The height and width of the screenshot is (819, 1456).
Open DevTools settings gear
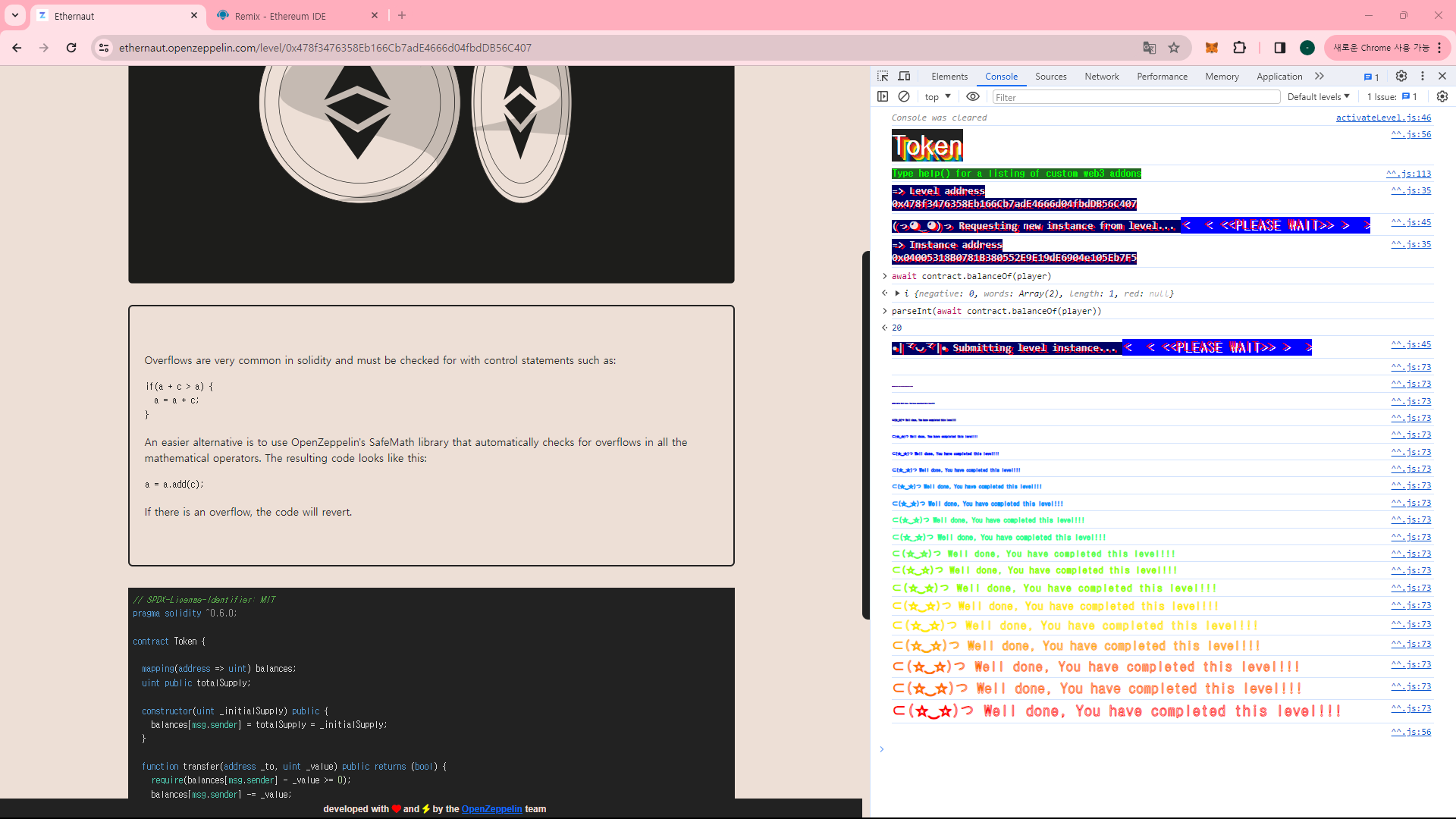pos(1401,77)
